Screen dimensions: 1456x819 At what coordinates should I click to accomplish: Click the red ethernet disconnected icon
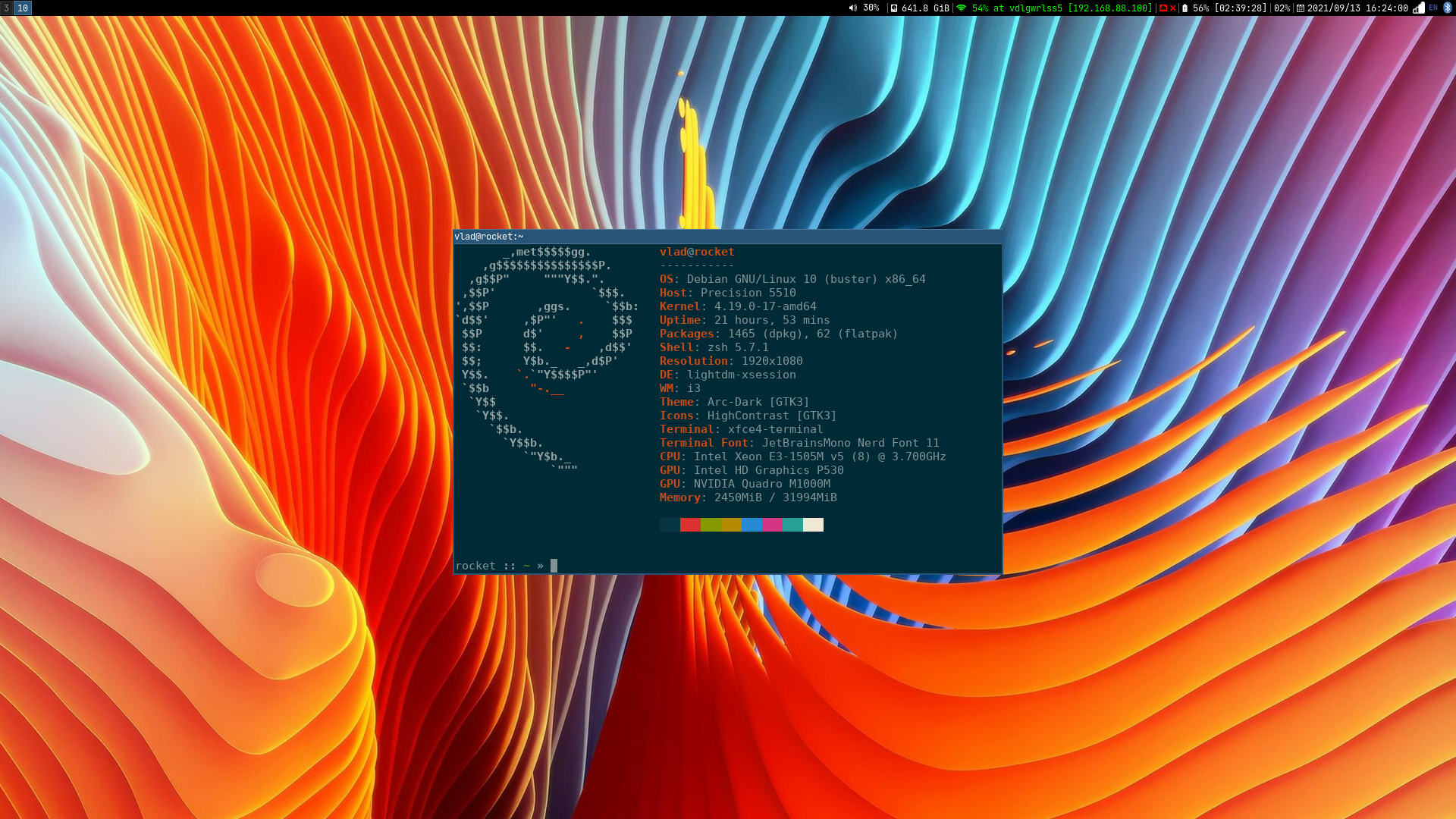[x=1163, y=8]
